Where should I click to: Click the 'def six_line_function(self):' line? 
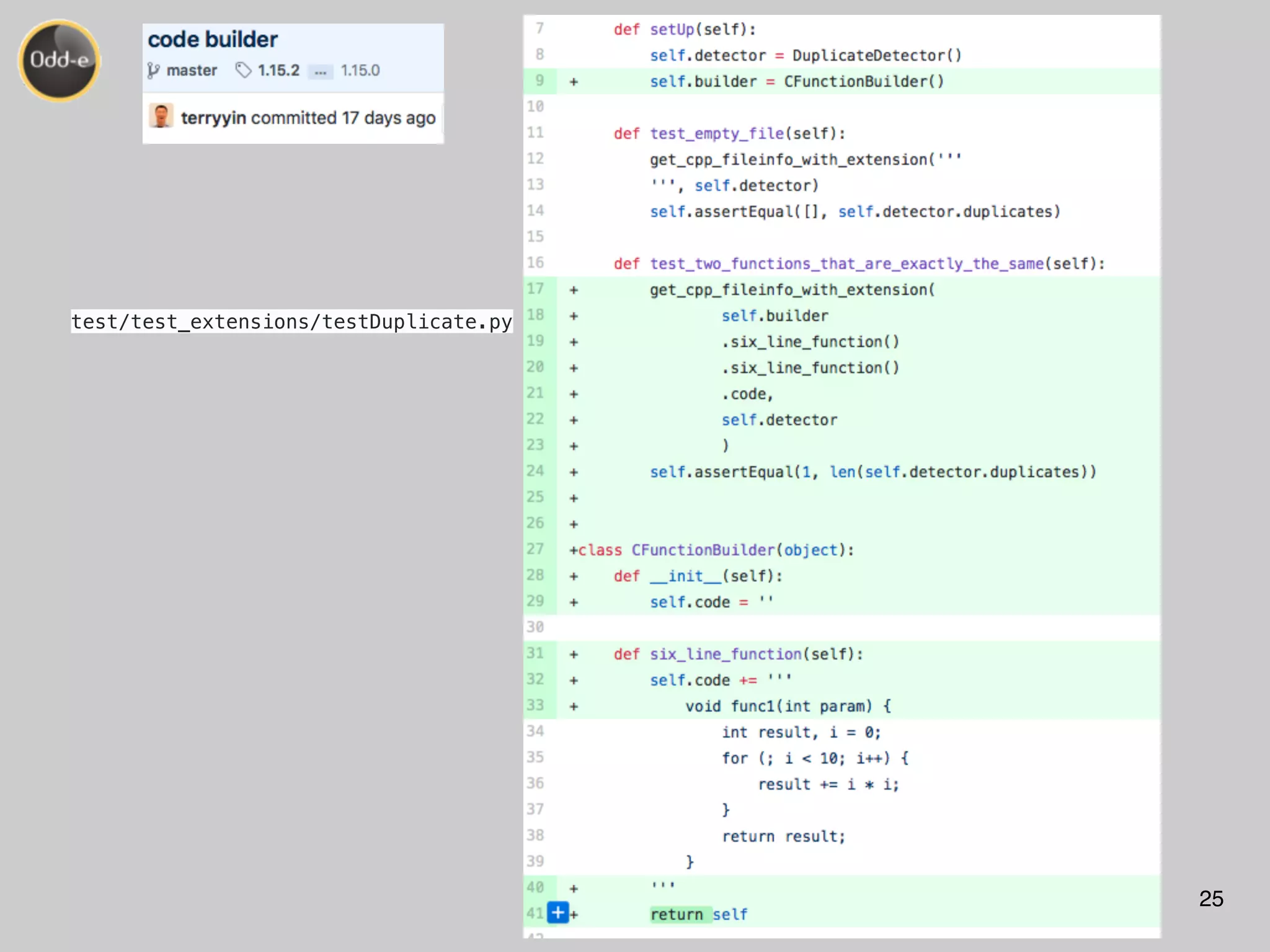tap(738, 654)
